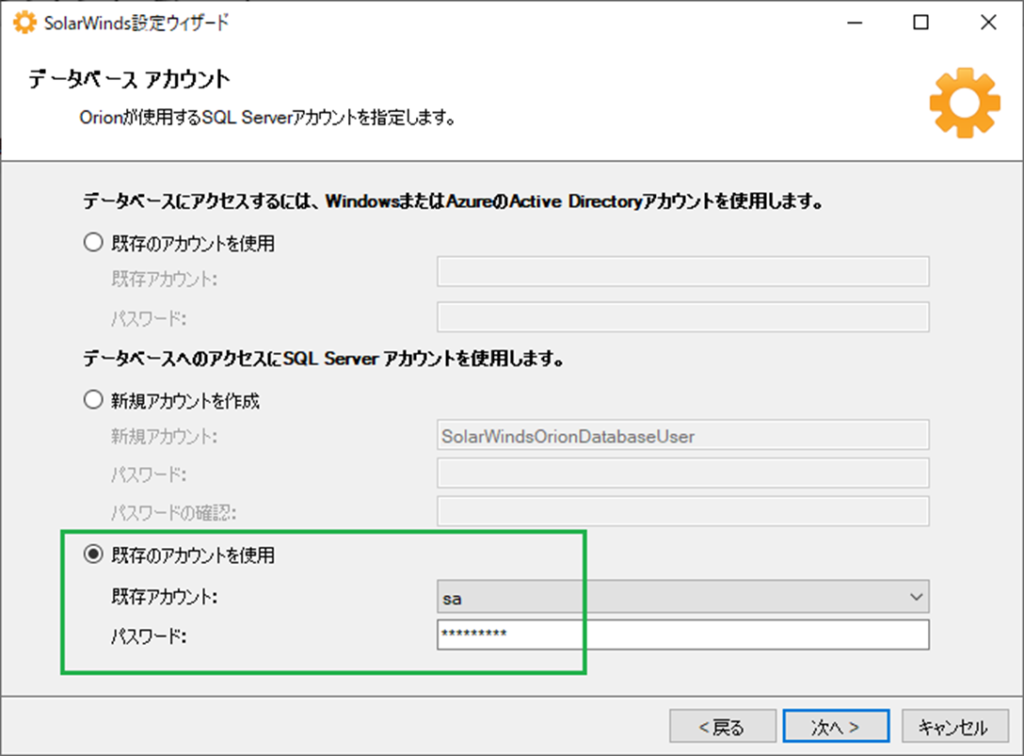This screenshot has height=756, width=1024.
Task: Select Windows 既存のアカウントを使用 radio button
Action: click(x=93, y=243)
